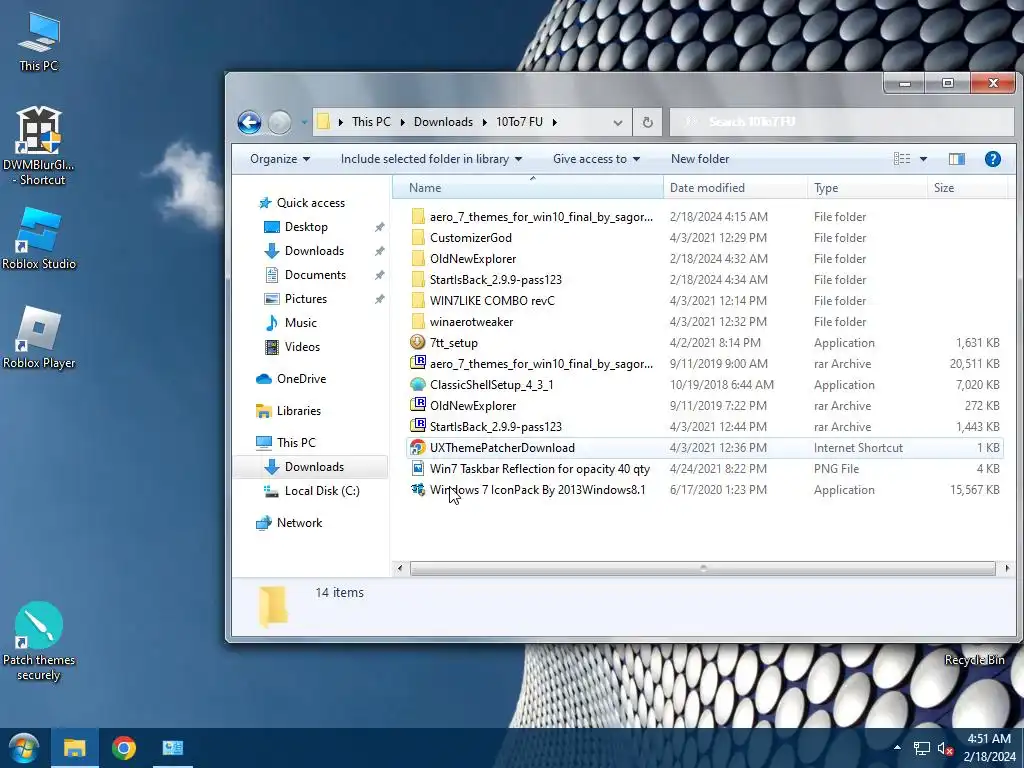This screenshot has width=1024, height=768.
Task: Show hidden icons in the system tray
Action: click(x=897, y=748)
